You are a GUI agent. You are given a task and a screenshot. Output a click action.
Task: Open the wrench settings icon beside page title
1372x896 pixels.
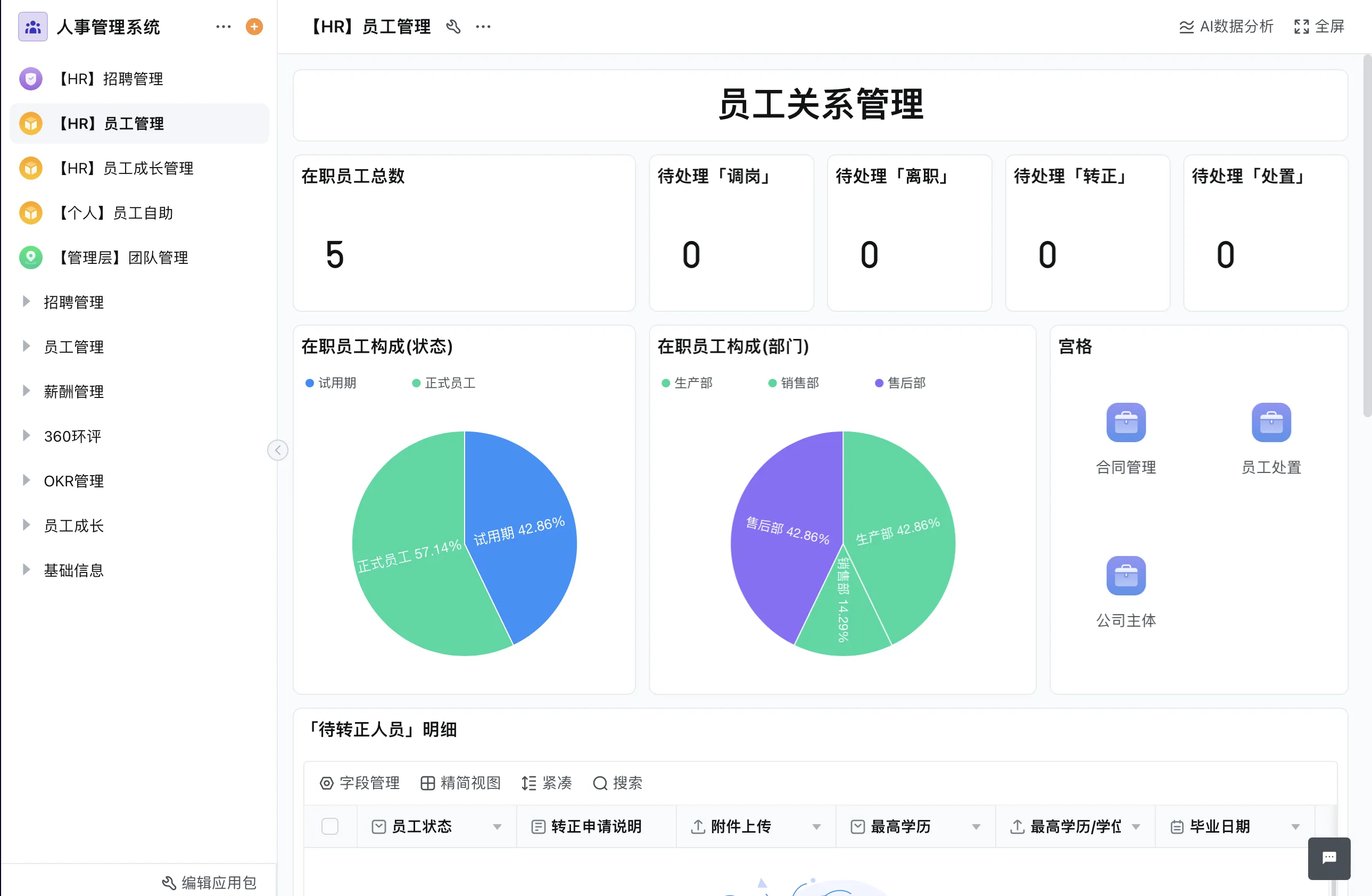point(453,27)
